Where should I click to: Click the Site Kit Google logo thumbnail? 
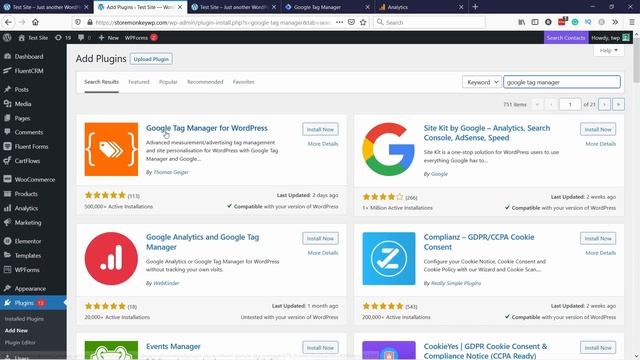tap(389, 149)
